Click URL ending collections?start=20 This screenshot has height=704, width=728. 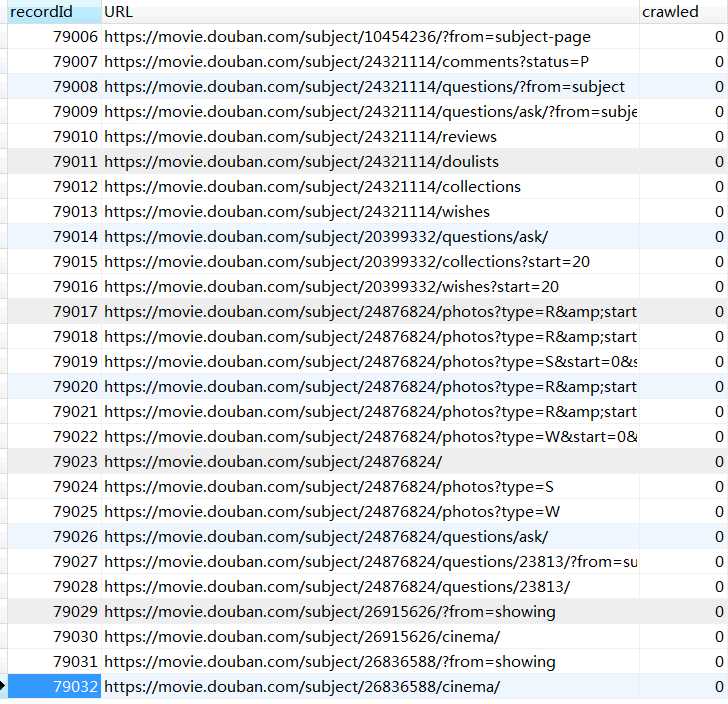point(347,261)
